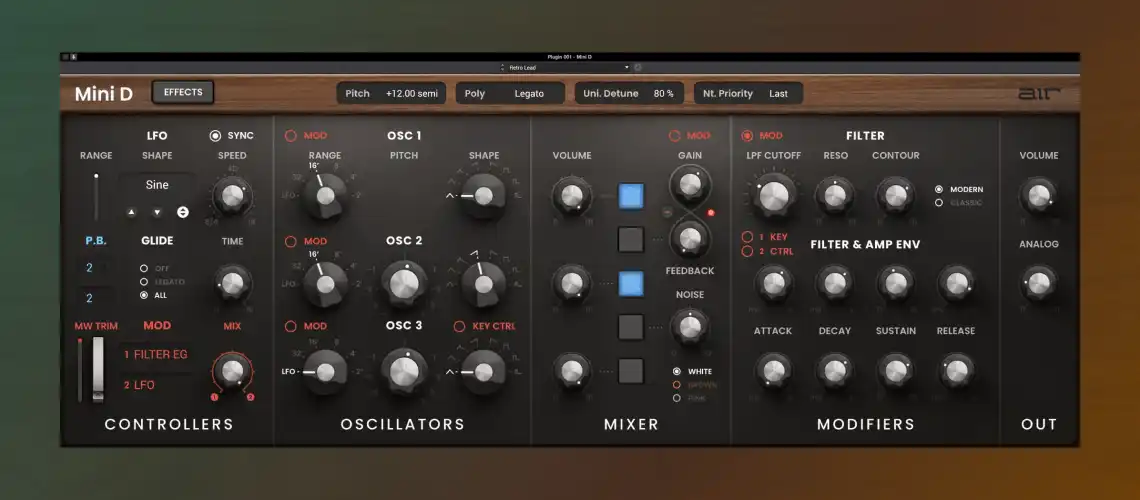This screenshot has width=1140, height=500.
Task: Click the upper P.B. range value 2
Action: coord(97,268)
